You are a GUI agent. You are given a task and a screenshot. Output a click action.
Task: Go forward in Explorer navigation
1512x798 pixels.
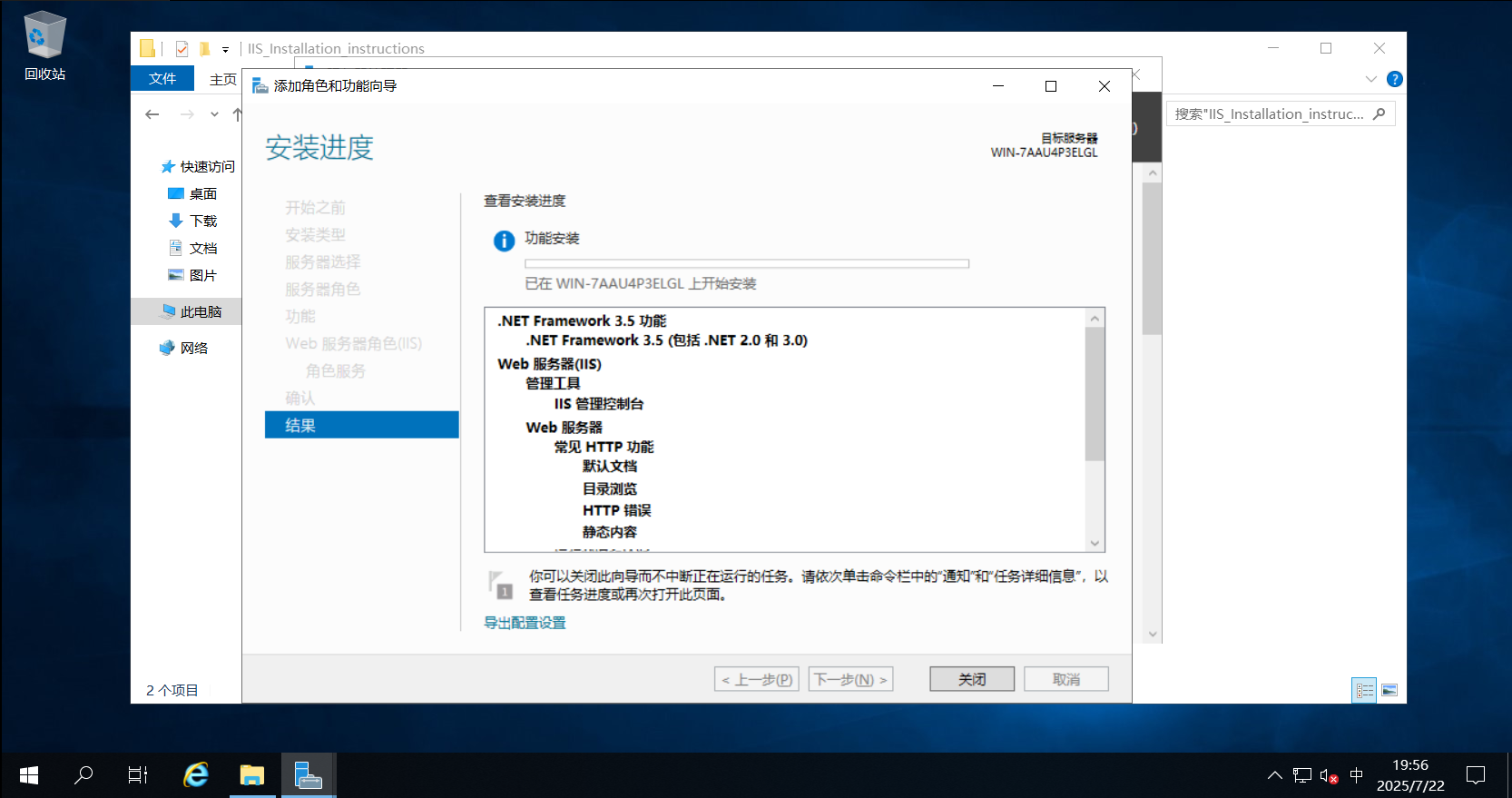tap(187, 114)
